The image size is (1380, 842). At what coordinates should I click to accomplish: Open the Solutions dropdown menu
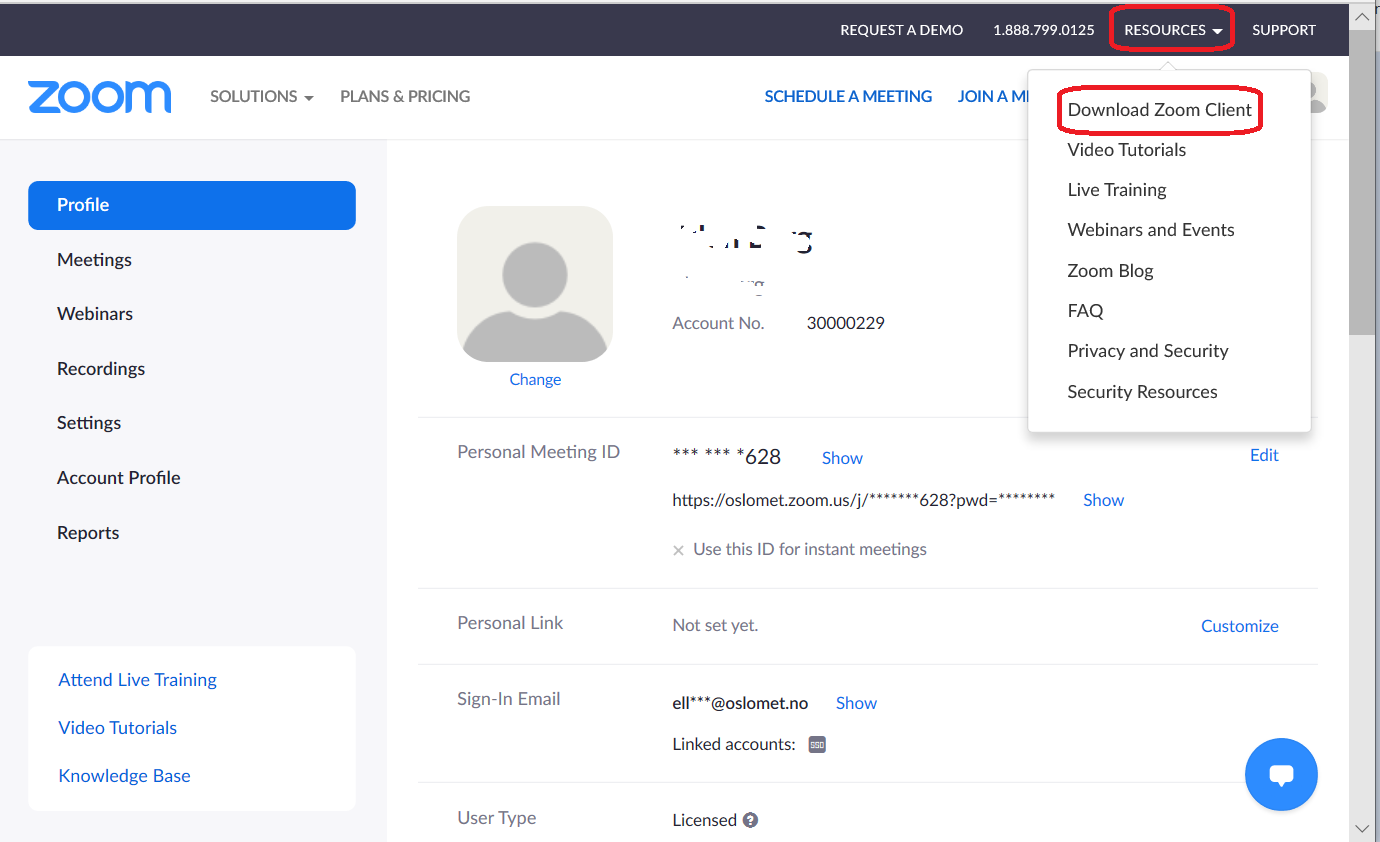click(262, 96)
